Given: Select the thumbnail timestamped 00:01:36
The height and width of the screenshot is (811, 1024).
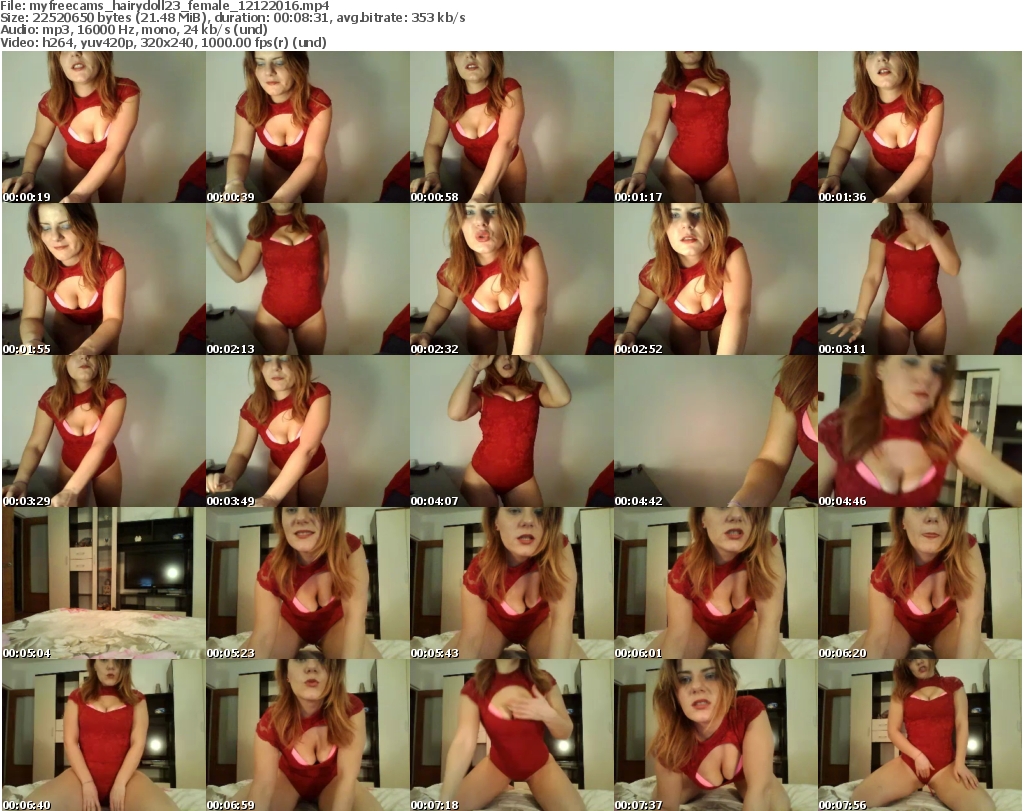Looking at the screenshot, I should (920, 127).
